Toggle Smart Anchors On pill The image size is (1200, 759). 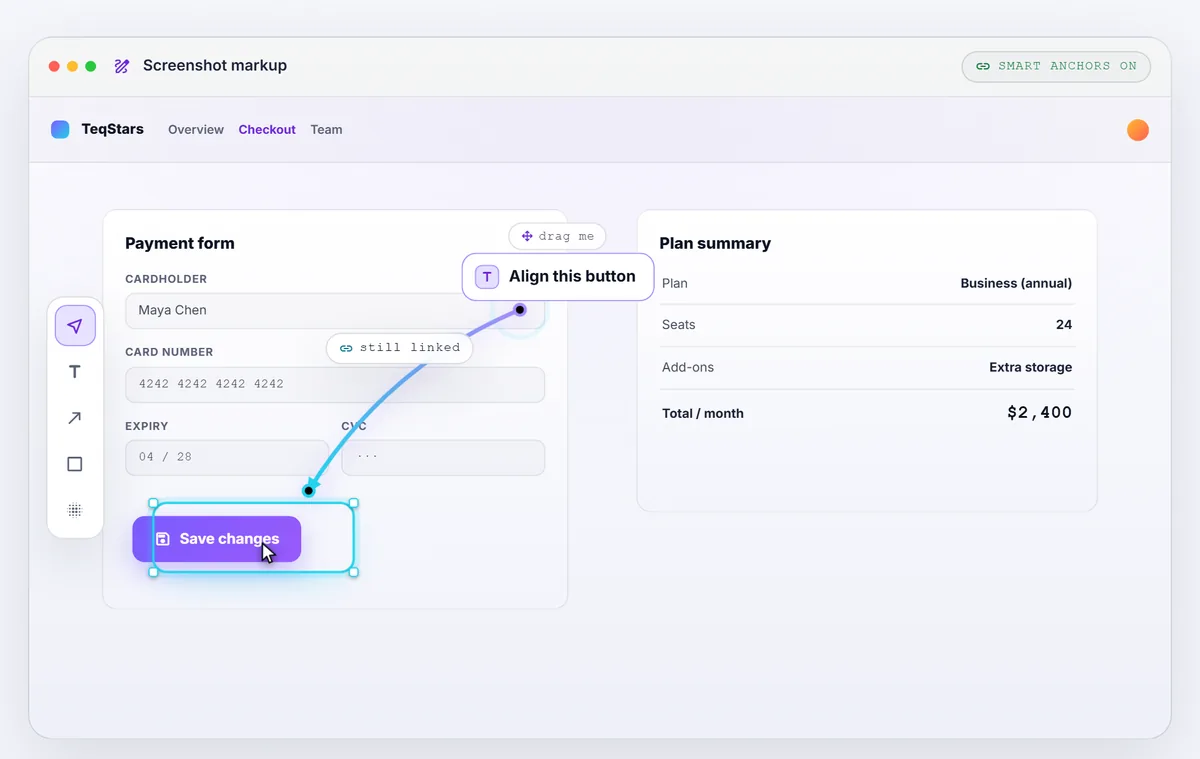coord(1056,66)
